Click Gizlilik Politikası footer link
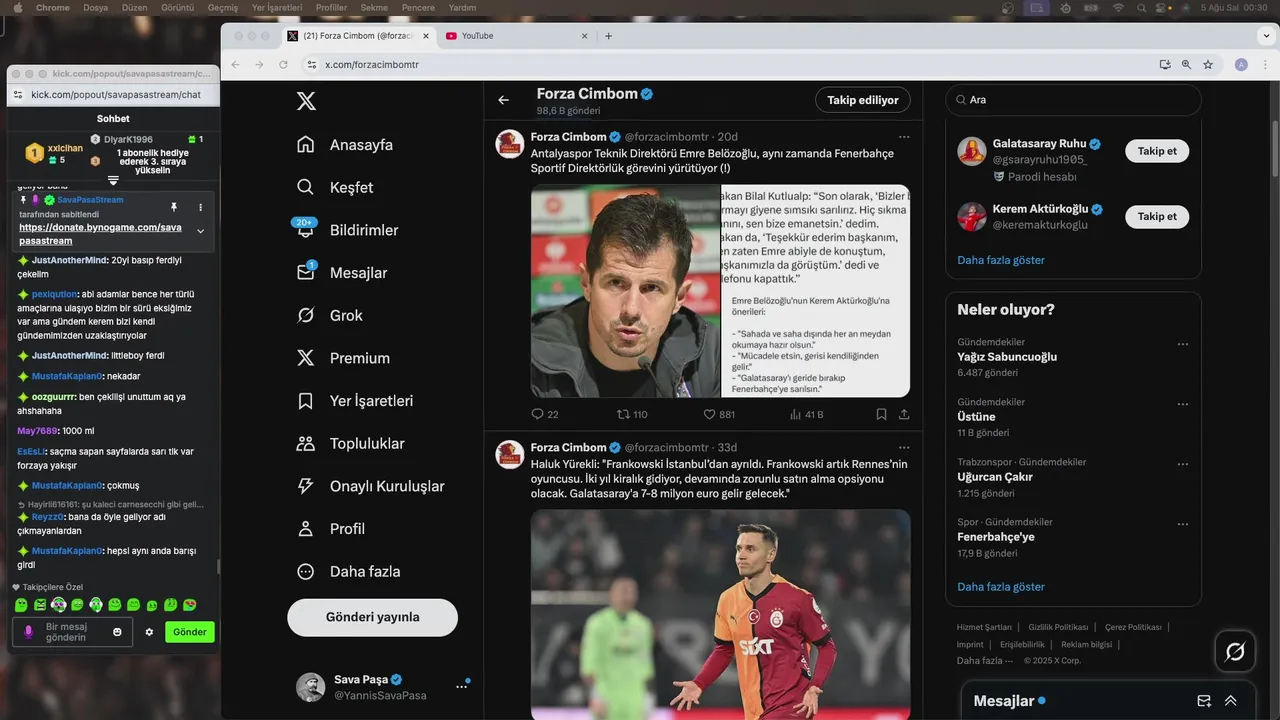 pos(1059,627)
